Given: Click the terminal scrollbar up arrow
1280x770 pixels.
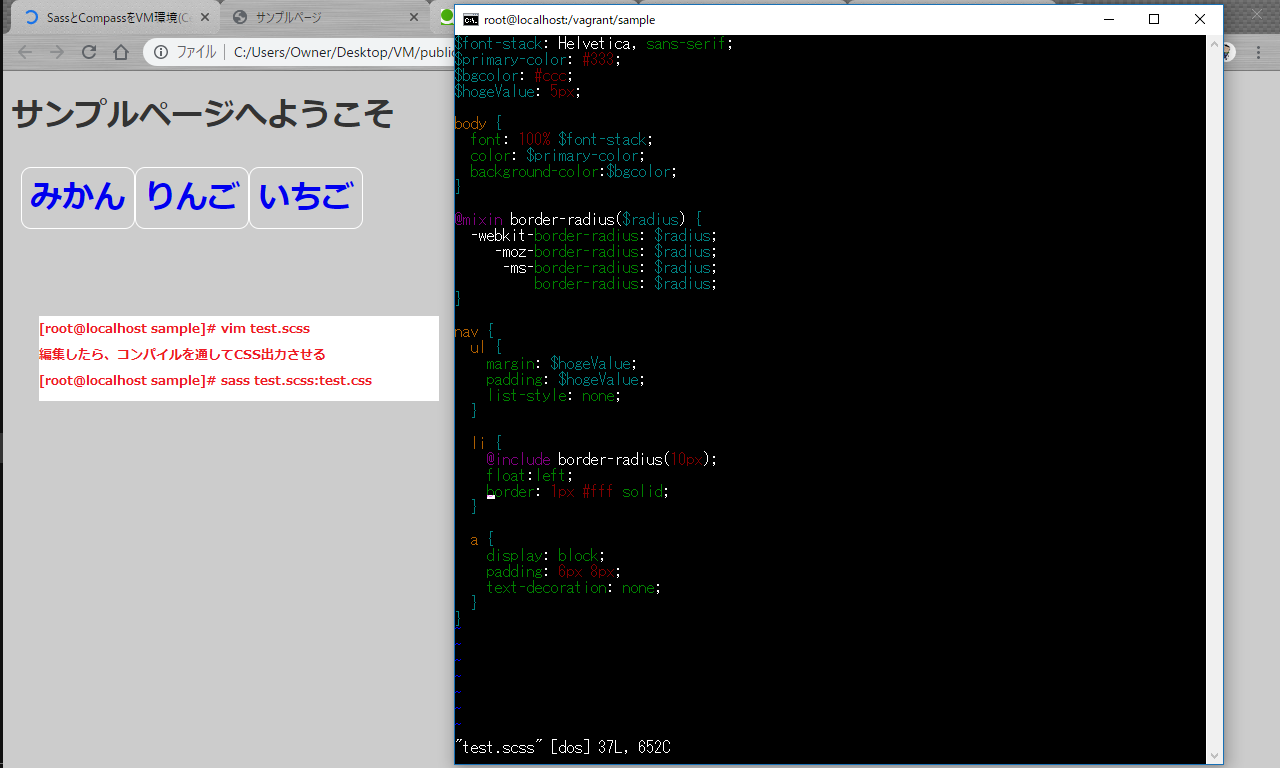Looking at the screenshot, I should pos(1214,44).
